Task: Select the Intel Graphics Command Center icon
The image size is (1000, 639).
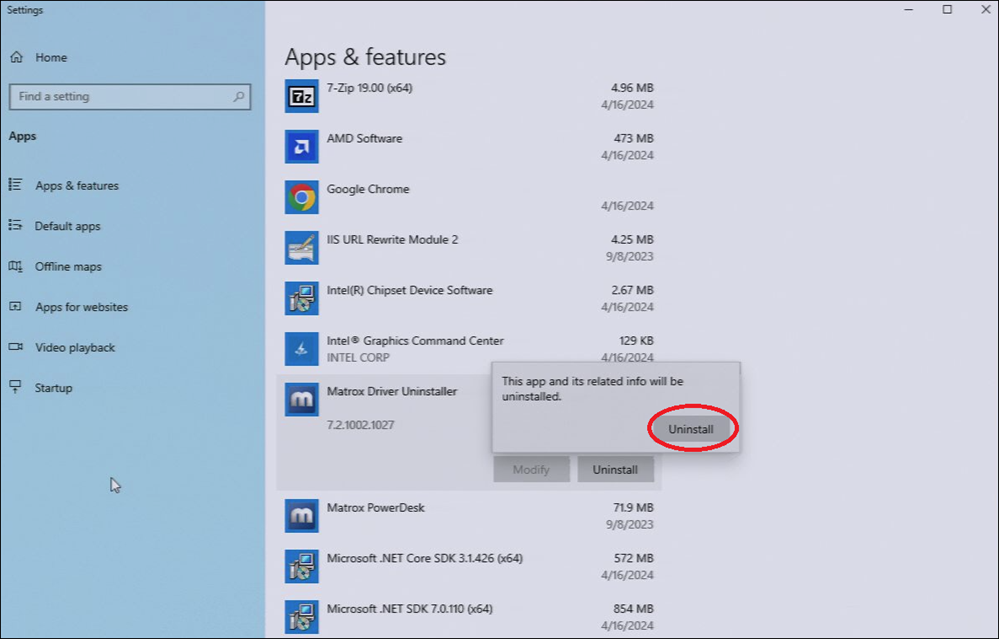Action: point(301,349)
